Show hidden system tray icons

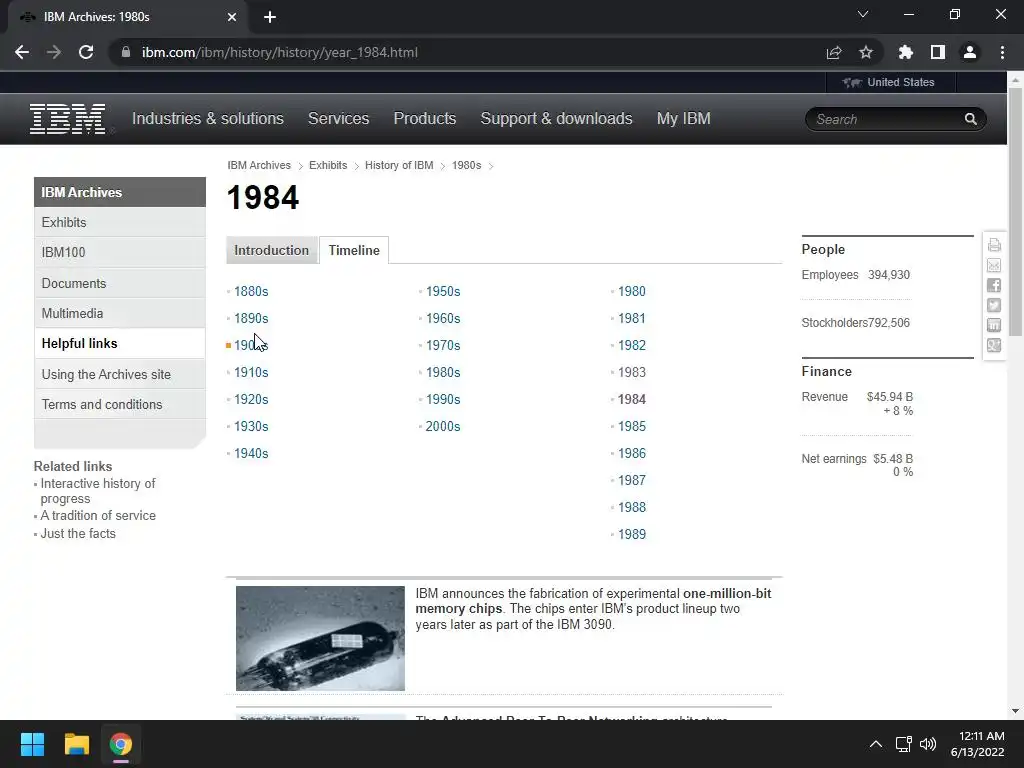pos(876,744)
